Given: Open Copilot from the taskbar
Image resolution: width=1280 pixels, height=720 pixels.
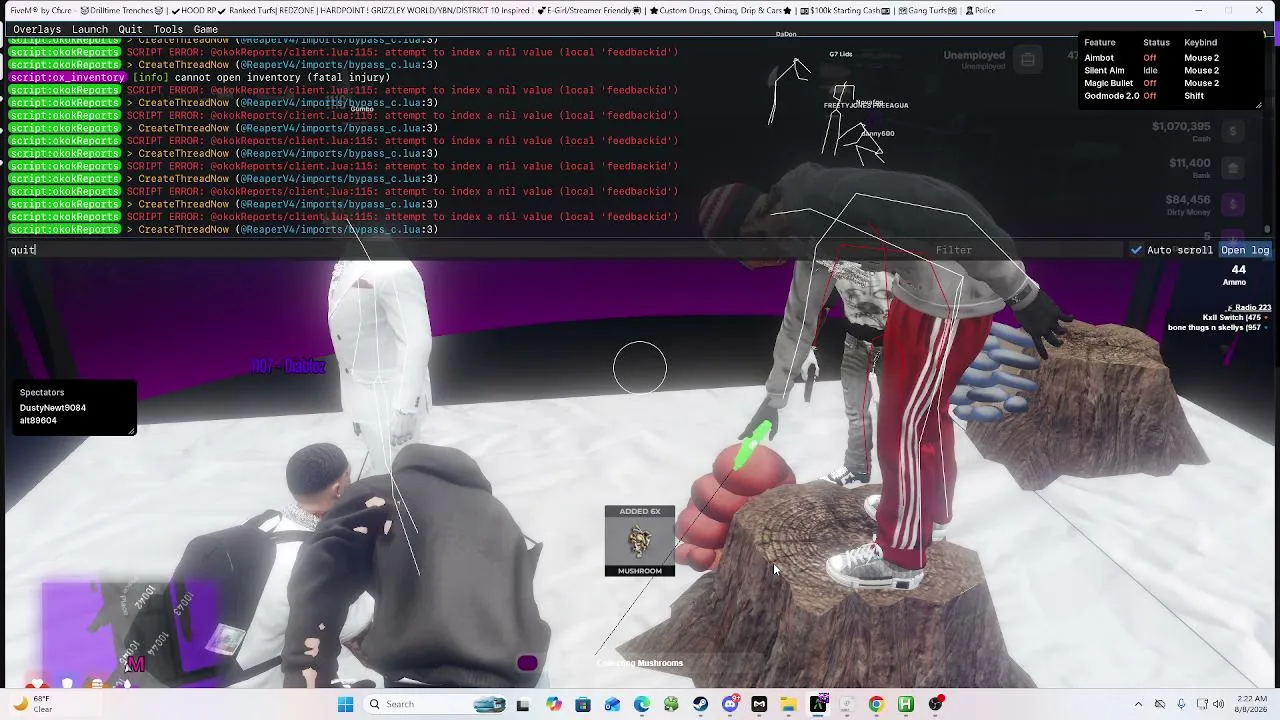Looking at the screenshot, I should 554,704.
